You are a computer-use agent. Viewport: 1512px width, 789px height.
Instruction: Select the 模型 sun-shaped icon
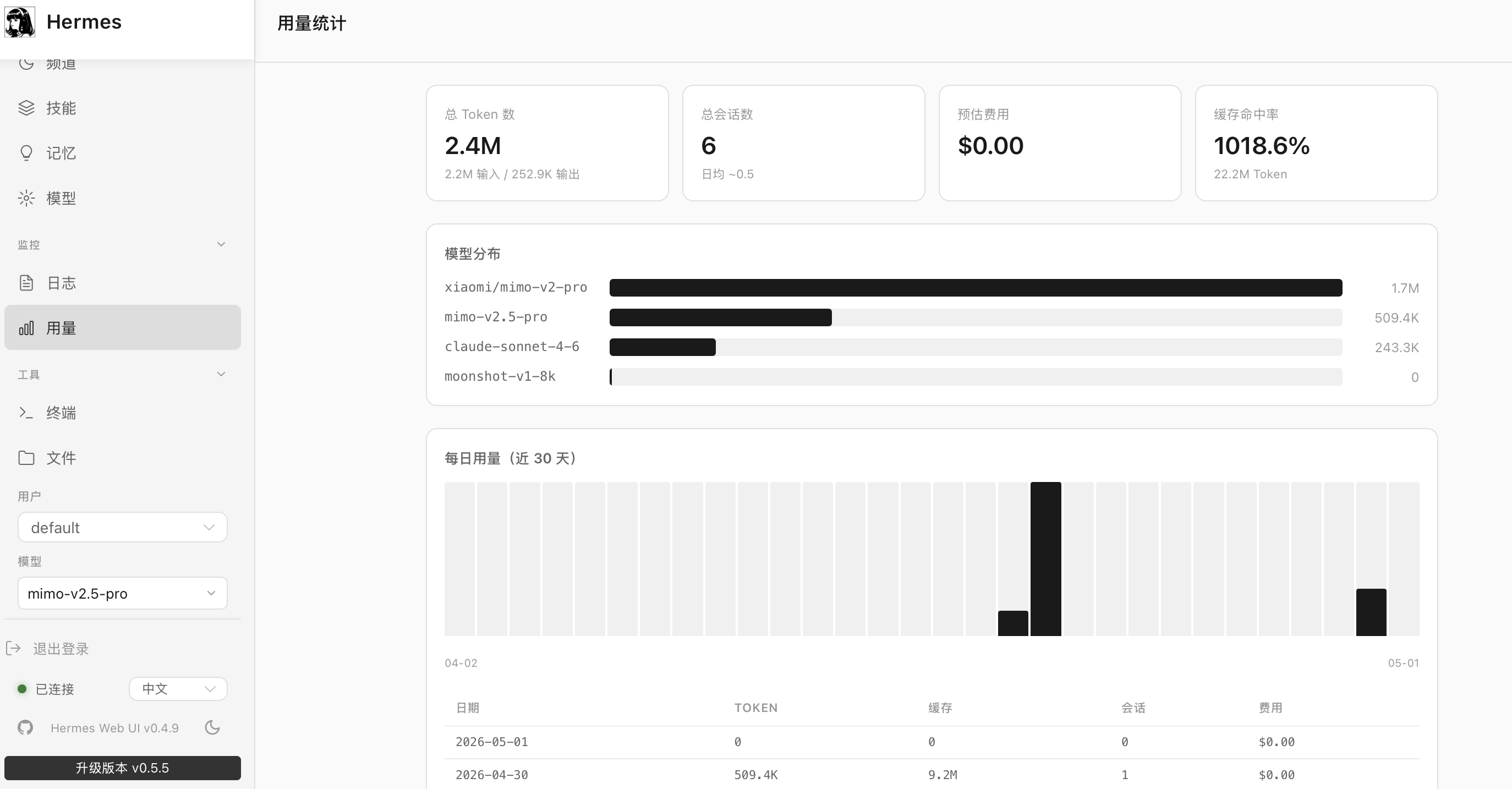[x=26, y=199]
